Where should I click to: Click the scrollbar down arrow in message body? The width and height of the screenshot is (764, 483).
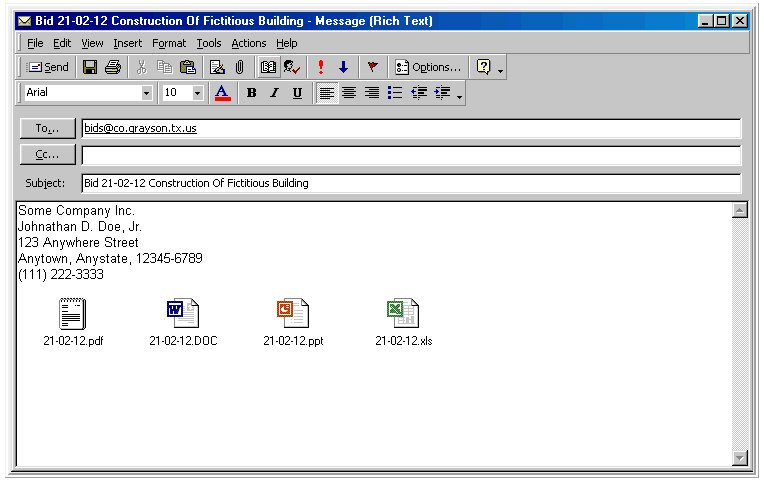[x=740, y=458]
